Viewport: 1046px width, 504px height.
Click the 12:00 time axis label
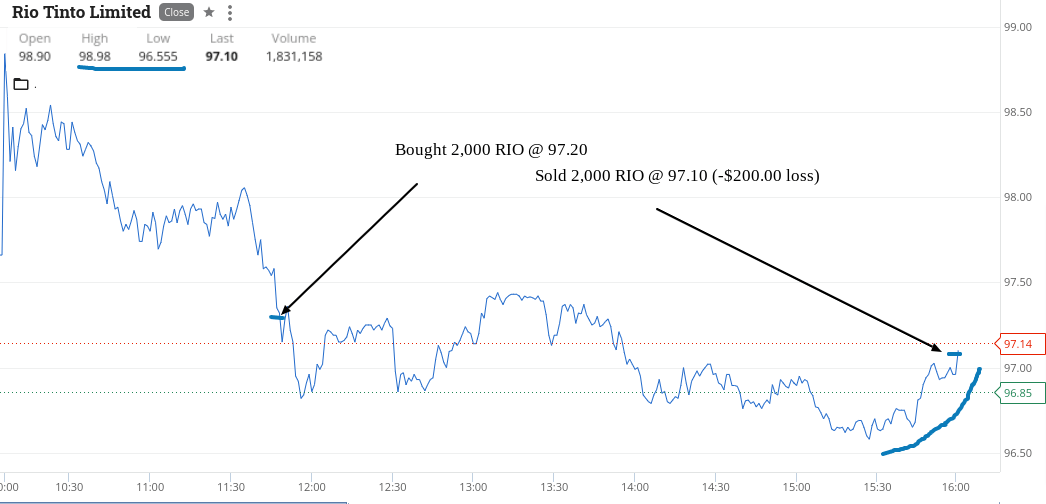pyautogui.click(x=311, y=487)
